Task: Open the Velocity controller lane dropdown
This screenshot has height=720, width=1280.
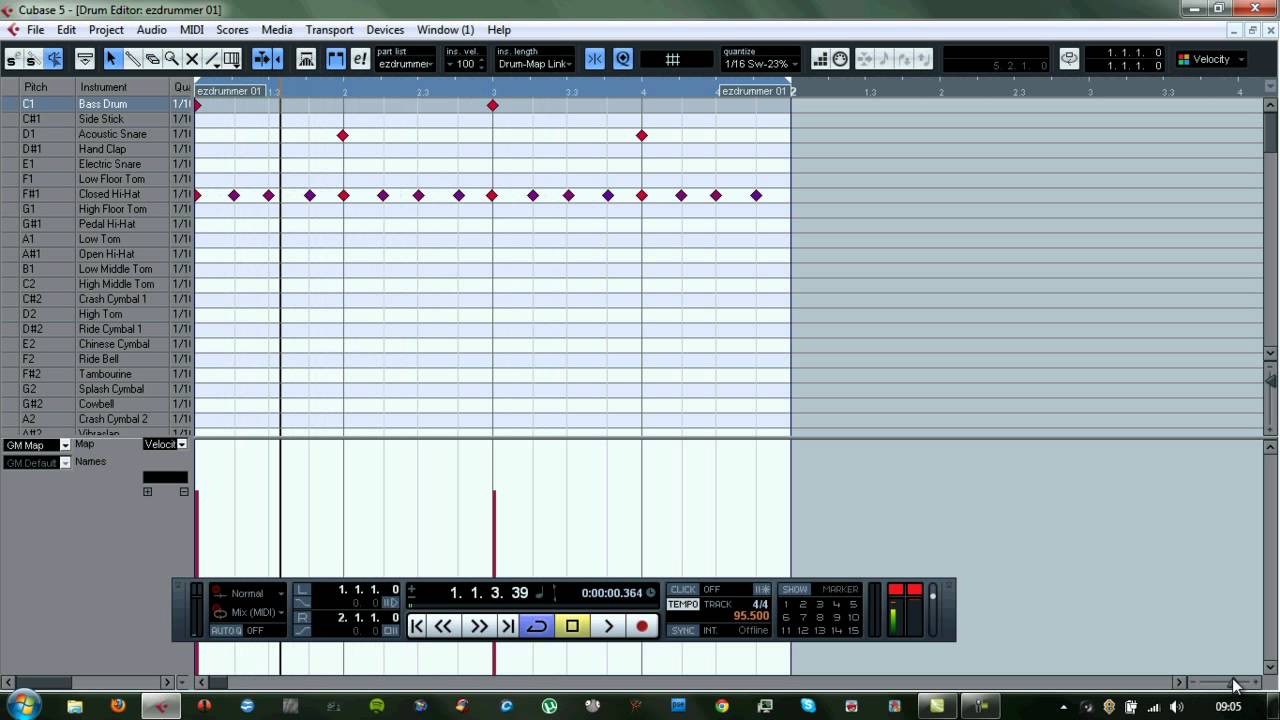Action: [x=165, y=444]
